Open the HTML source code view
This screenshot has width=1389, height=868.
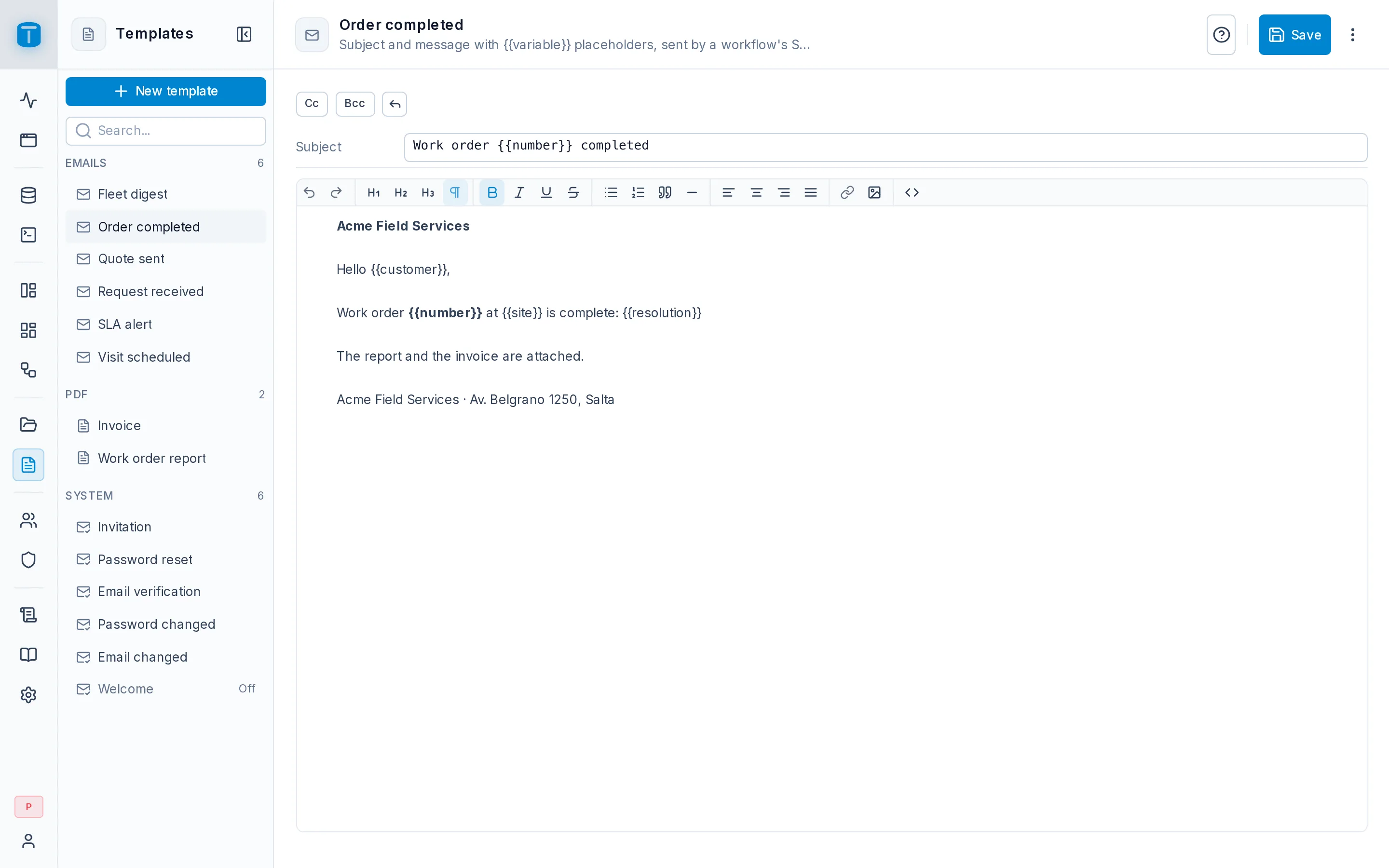912,193
